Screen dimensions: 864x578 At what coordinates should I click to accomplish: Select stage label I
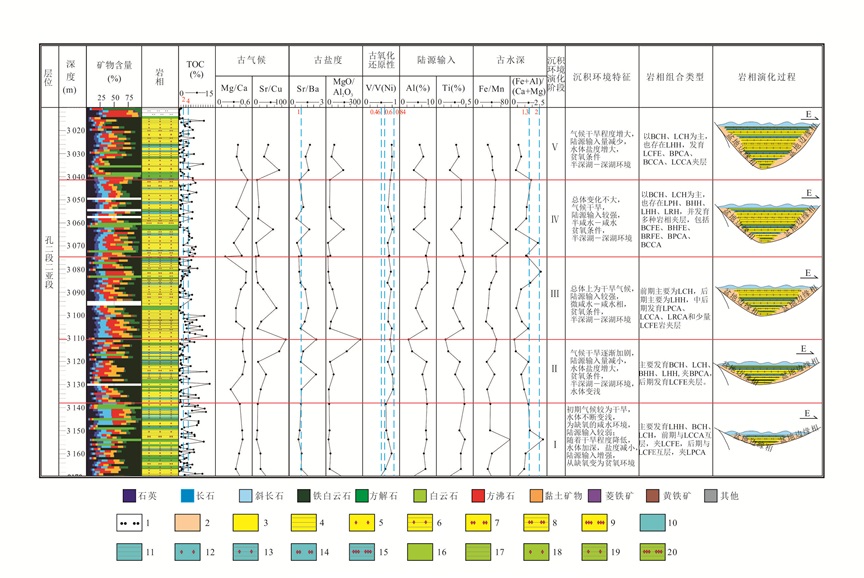pos(555,444)
